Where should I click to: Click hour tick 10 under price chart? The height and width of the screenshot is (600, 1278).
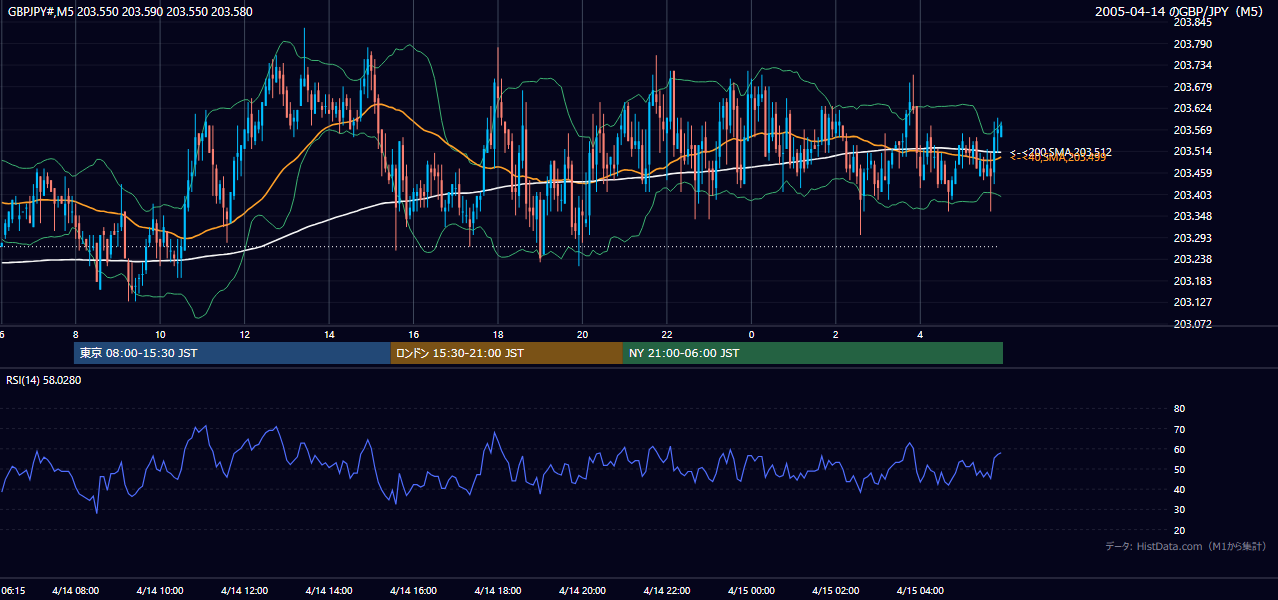tap(160, 334)
